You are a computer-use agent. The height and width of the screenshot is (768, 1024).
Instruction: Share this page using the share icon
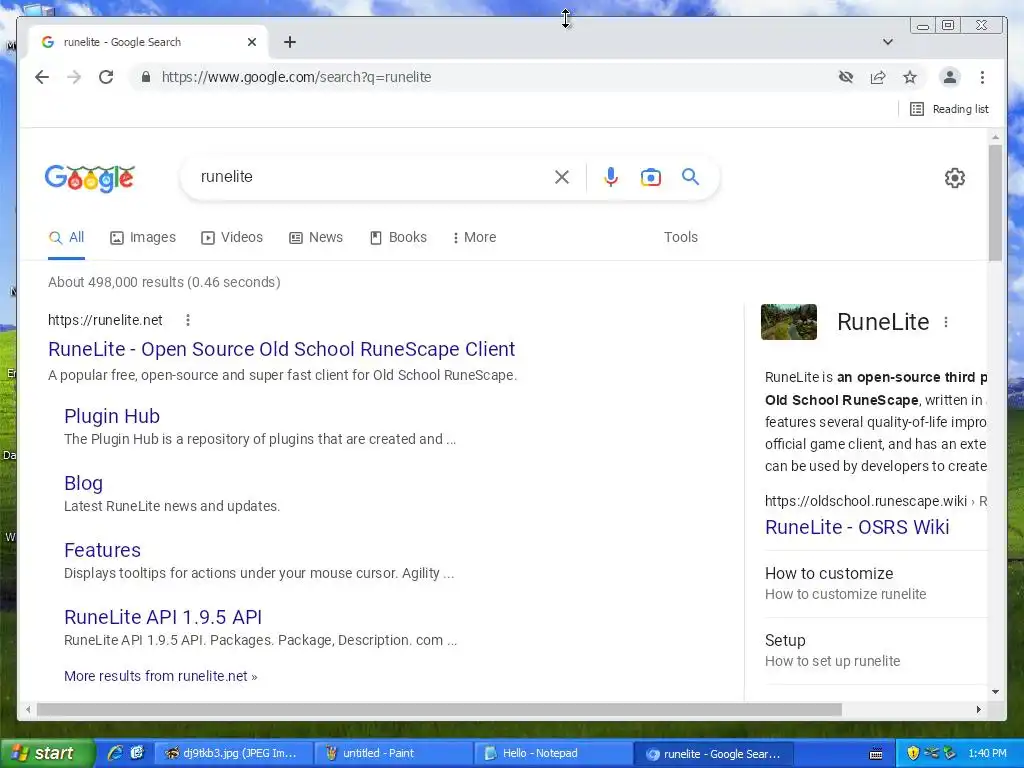coord(878,77)
